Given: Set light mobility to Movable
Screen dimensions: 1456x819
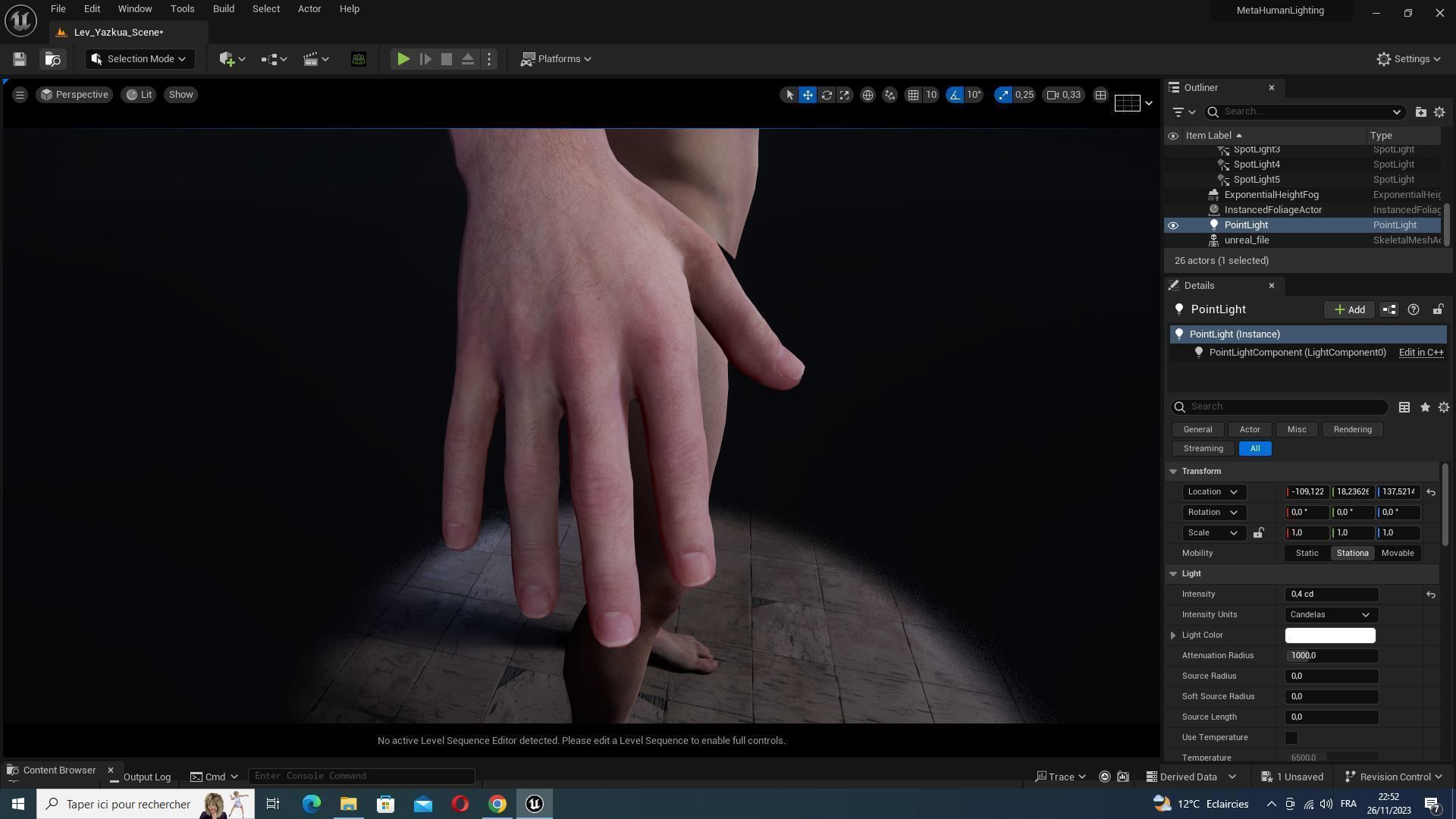Looking at the screenshot, I should point(1397,554).
